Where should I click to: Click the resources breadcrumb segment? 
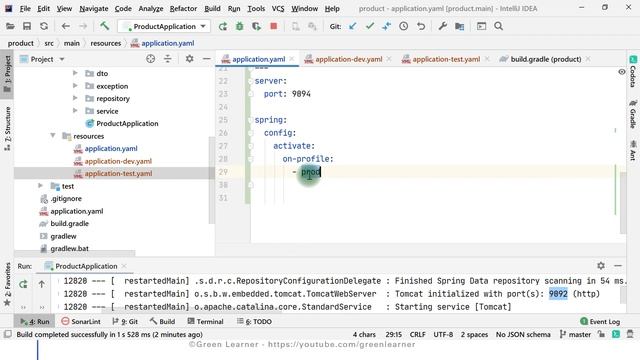tap(106, 43)
